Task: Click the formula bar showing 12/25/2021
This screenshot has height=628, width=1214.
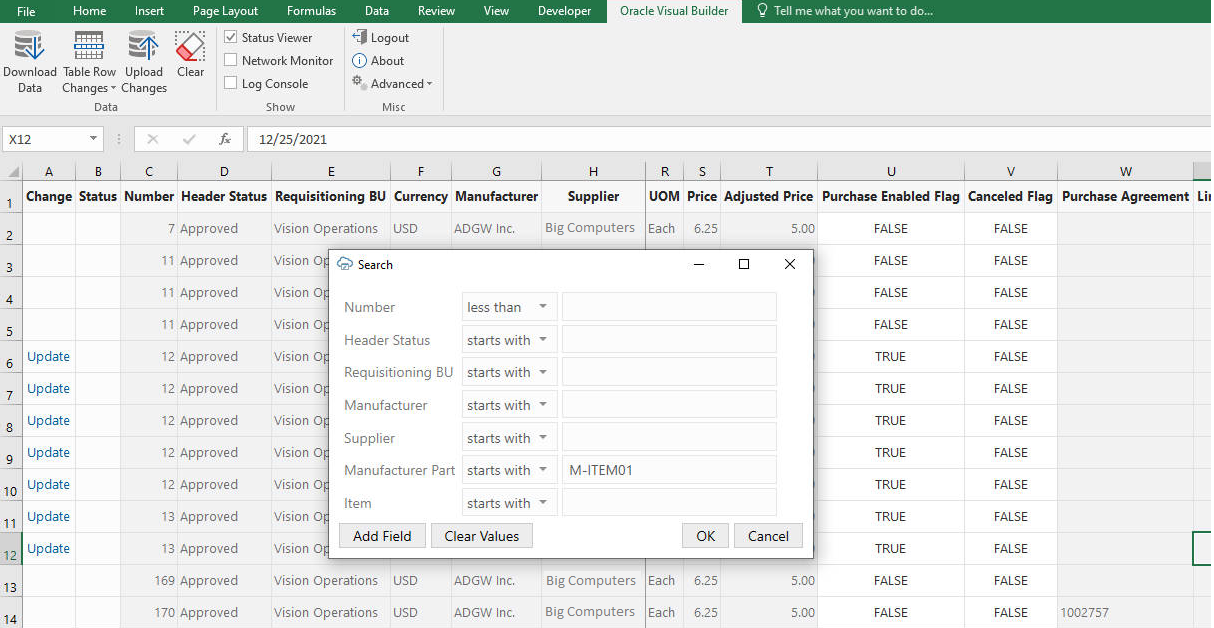Action: pyautogui.click(x=729, y=139)
